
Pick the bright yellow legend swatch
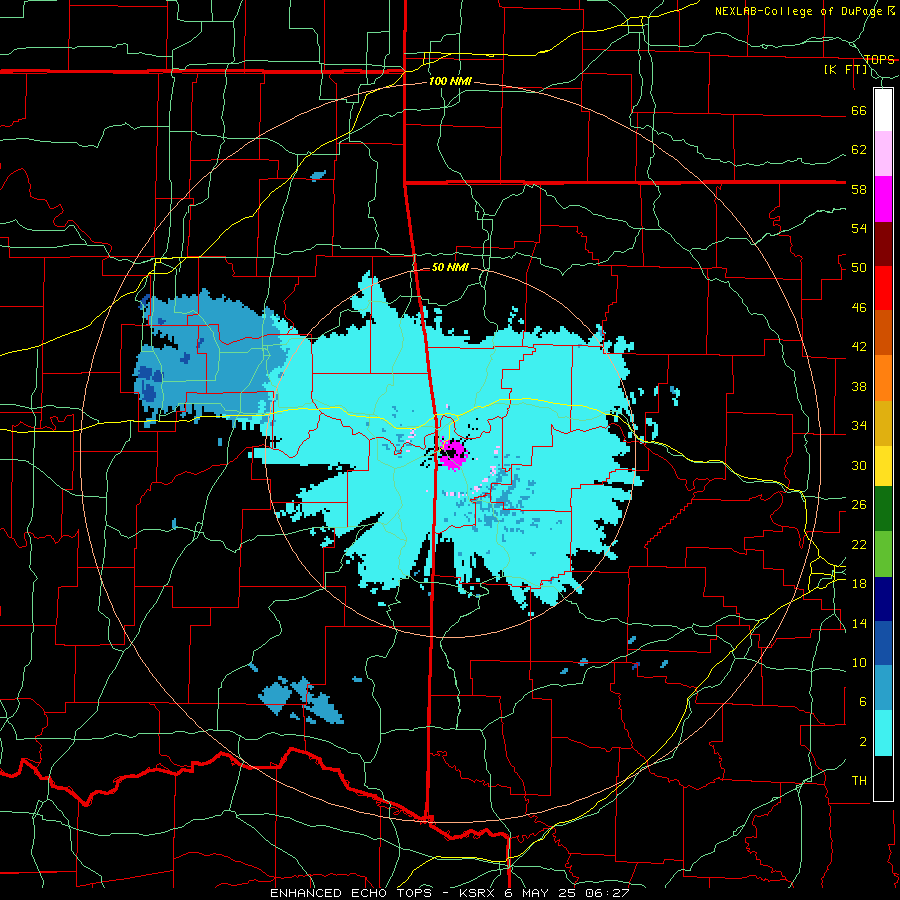(x=883, y=465)
